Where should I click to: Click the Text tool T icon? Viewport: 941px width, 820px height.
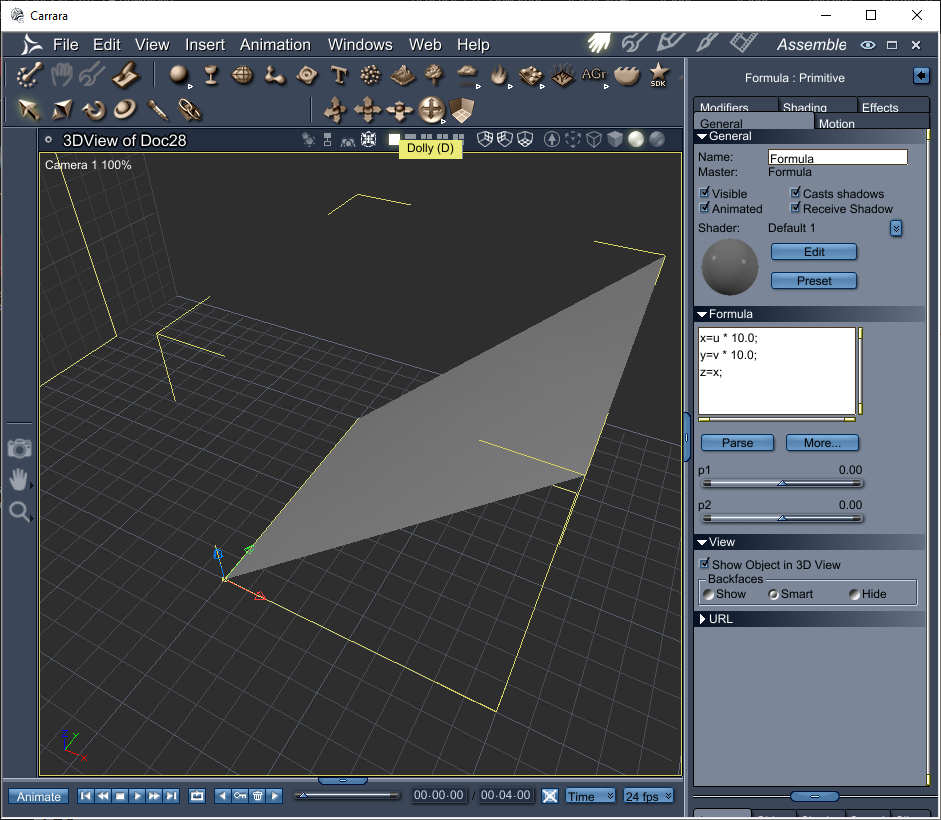click(x=339, y=75)
